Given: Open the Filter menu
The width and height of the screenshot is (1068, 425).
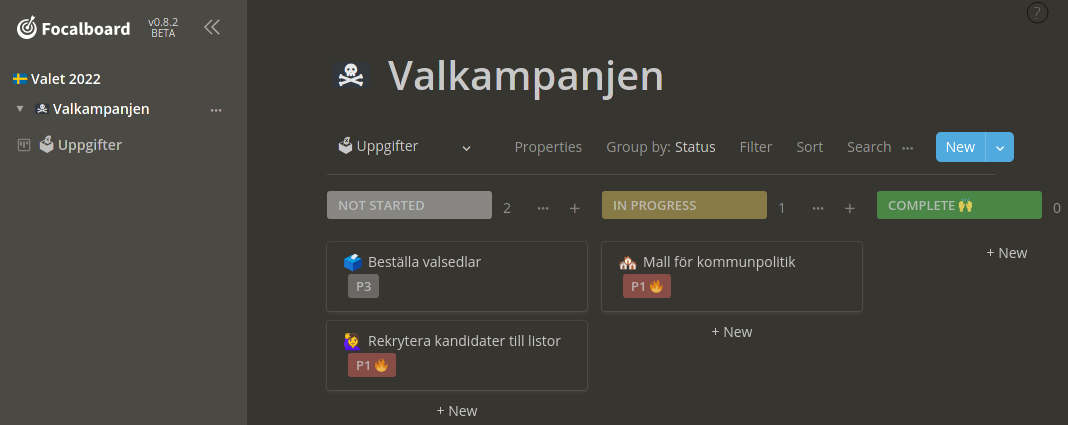Looking at the screenshot, I should (x=756, y=147).
